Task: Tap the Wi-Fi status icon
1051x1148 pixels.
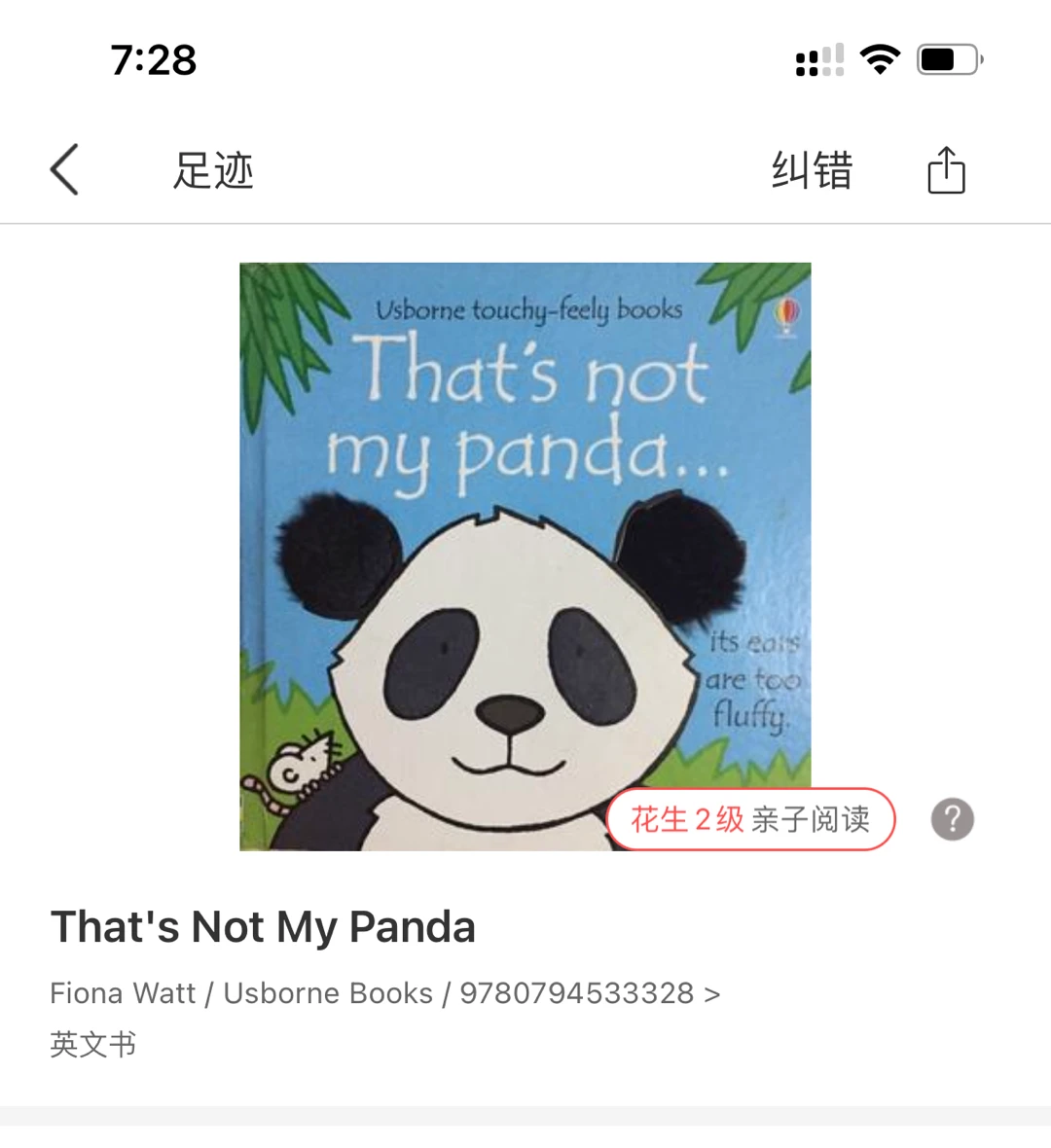Action: pos(881,59)
